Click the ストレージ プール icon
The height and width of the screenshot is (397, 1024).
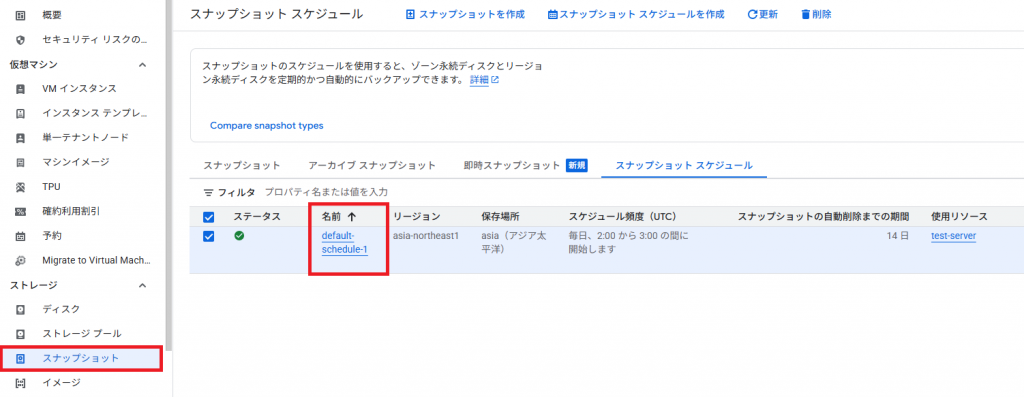point(20,334)
